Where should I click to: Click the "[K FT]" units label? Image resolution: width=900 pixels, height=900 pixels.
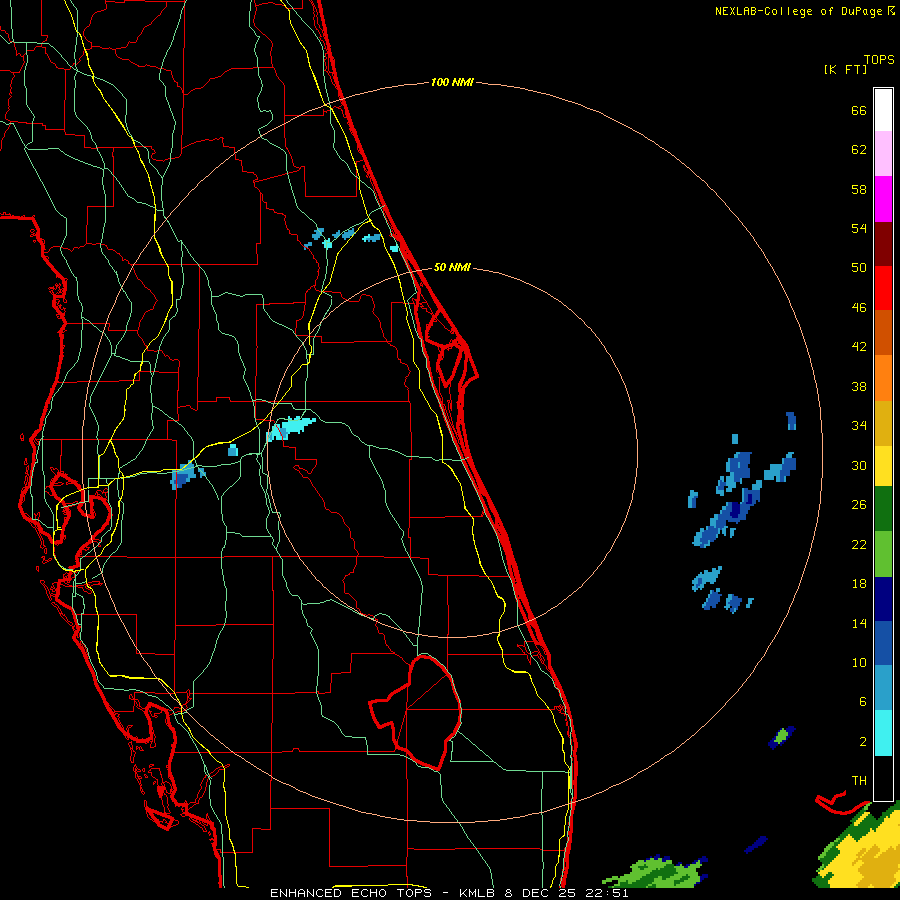tap(845, 69)
